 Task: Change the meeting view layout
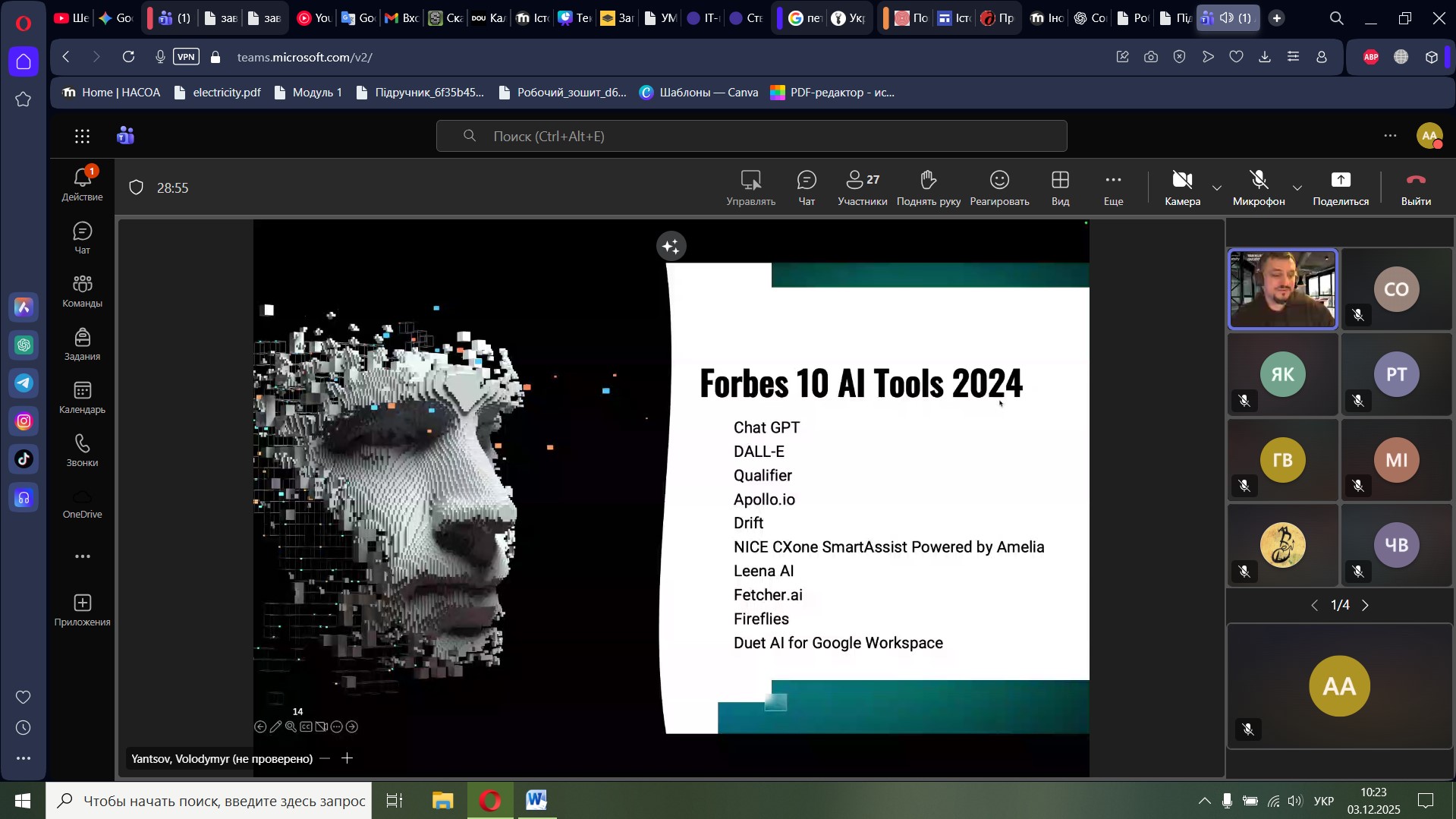tap(1059, 187)
